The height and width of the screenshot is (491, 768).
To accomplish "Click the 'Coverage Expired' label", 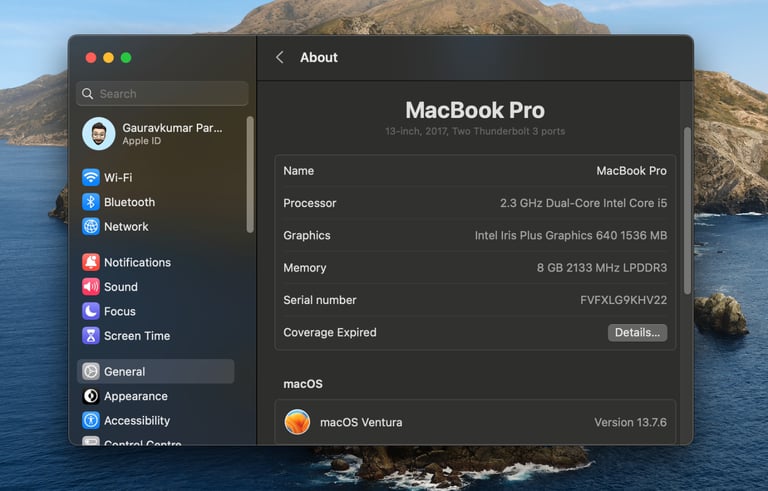I will coord(330,332).
